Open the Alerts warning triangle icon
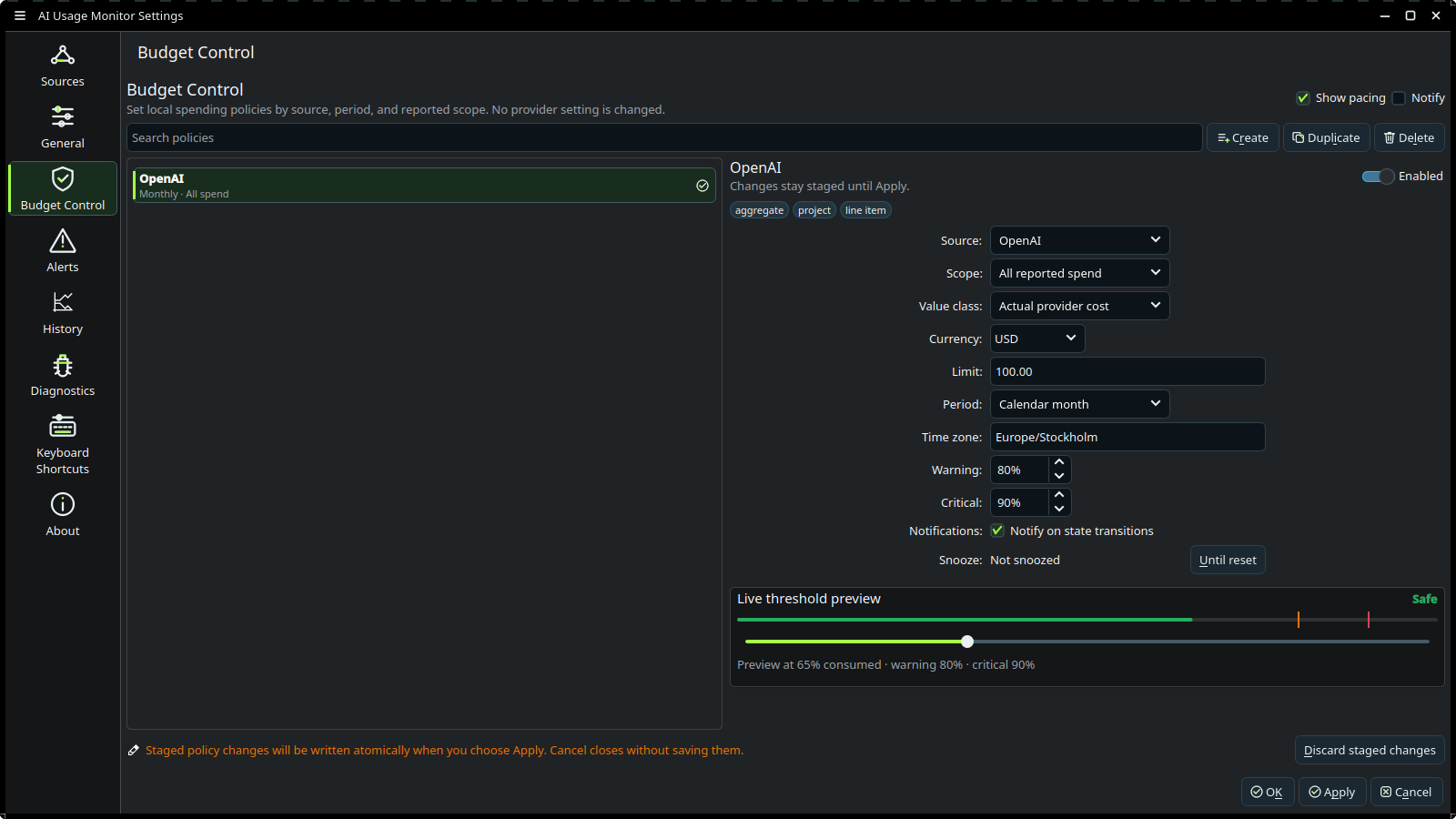The image size is (1456, 819). click(x=63, y=241)
